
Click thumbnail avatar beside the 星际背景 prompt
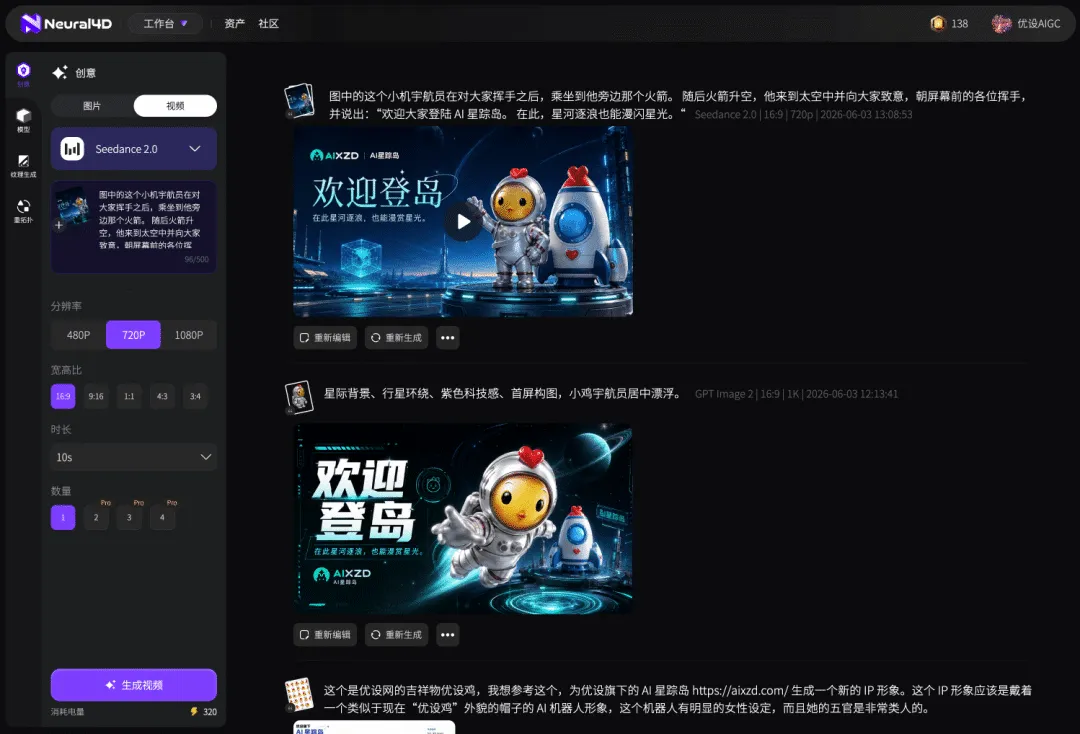pyautogui.click(x=299, y=397)
